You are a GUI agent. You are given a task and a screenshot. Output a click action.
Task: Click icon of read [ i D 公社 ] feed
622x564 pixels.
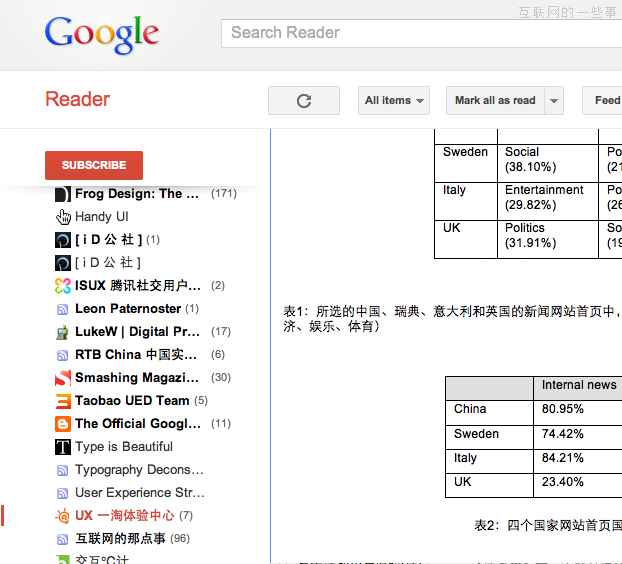63,263
